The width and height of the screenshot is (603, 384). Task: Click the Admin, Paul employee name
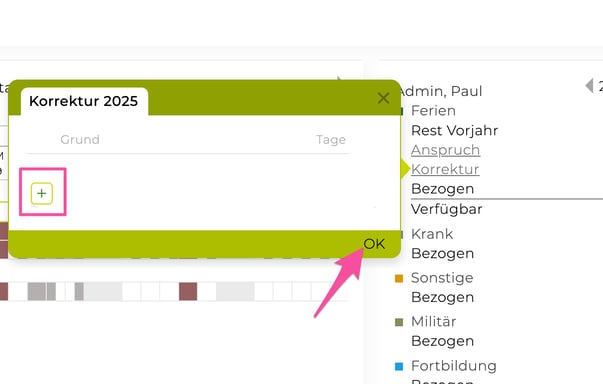pyautogui.click(x=441, y=91)
